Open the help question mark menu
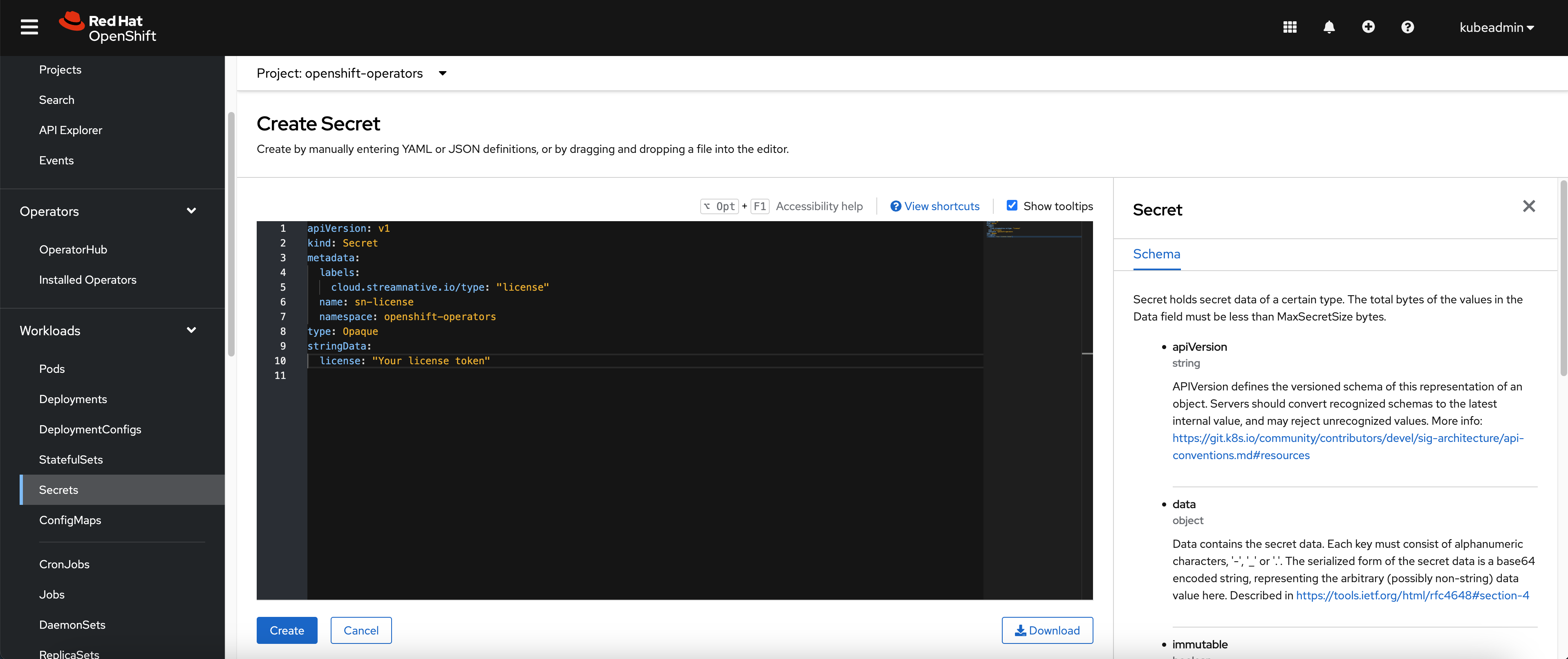The height and width of the screenshot is (659, 1568). 1407,27
